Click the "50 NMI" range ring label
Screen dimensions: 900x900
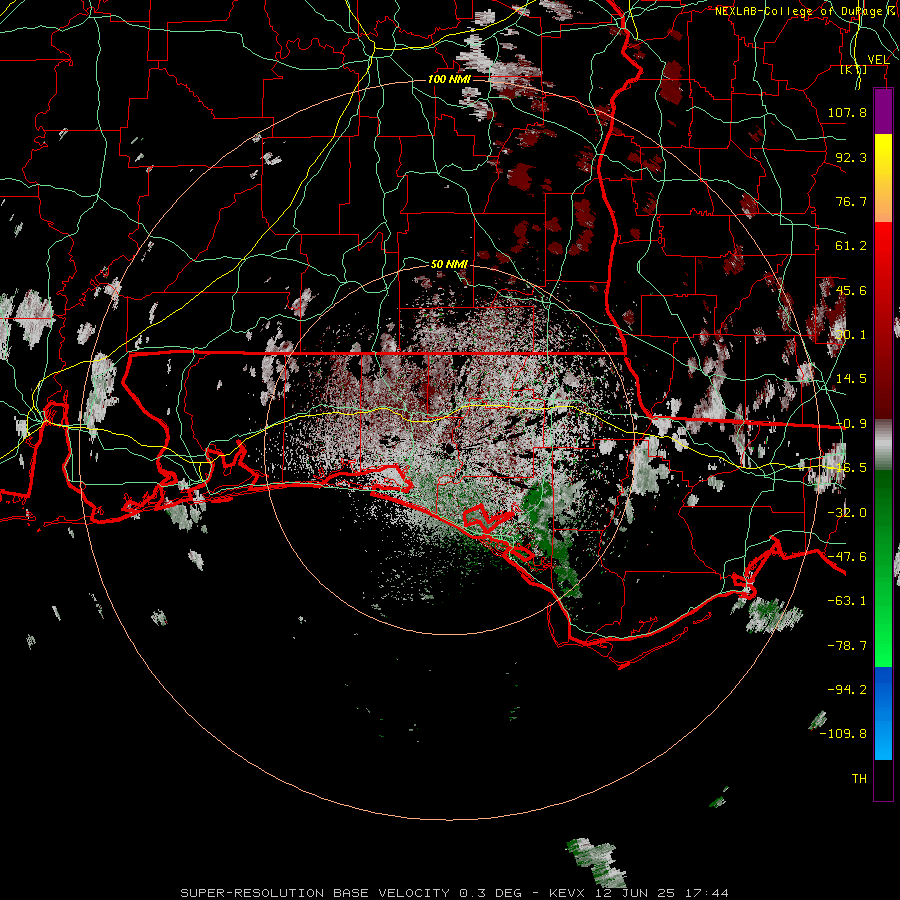(449, 264)
